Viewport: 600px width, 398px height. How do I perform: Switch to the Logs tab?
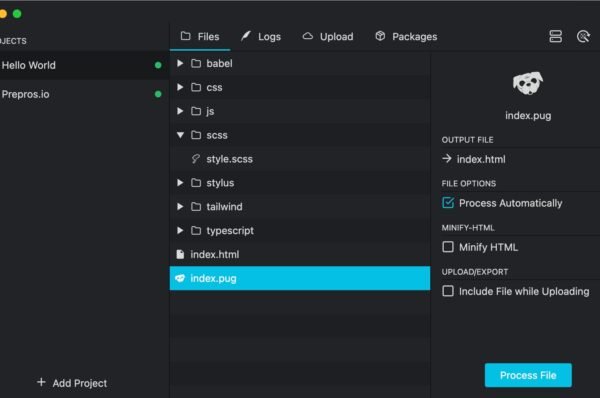(261, 37)
